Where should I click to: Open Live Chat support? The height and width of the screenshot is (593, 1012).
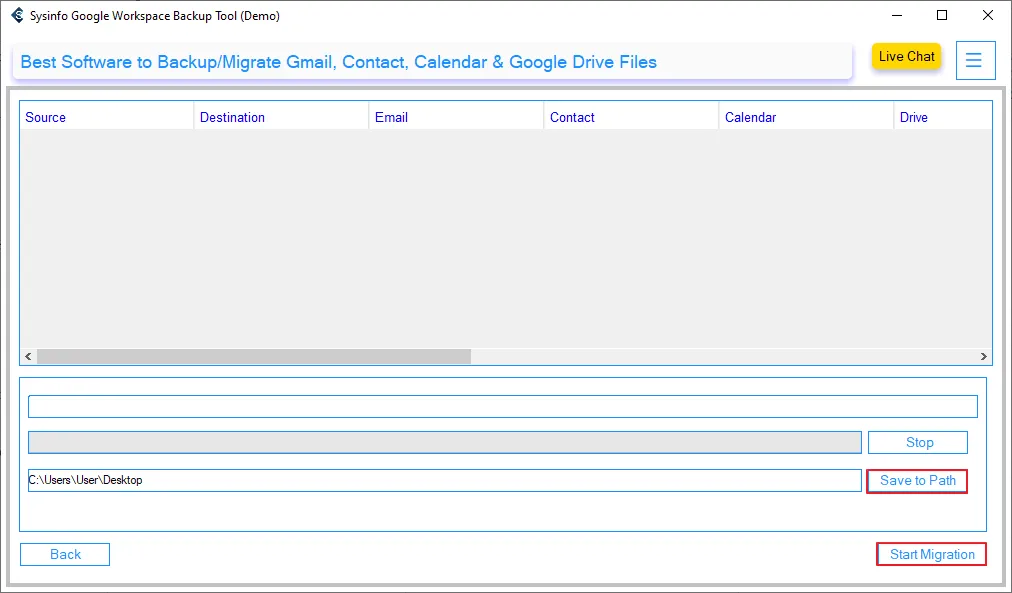[906, 57]
